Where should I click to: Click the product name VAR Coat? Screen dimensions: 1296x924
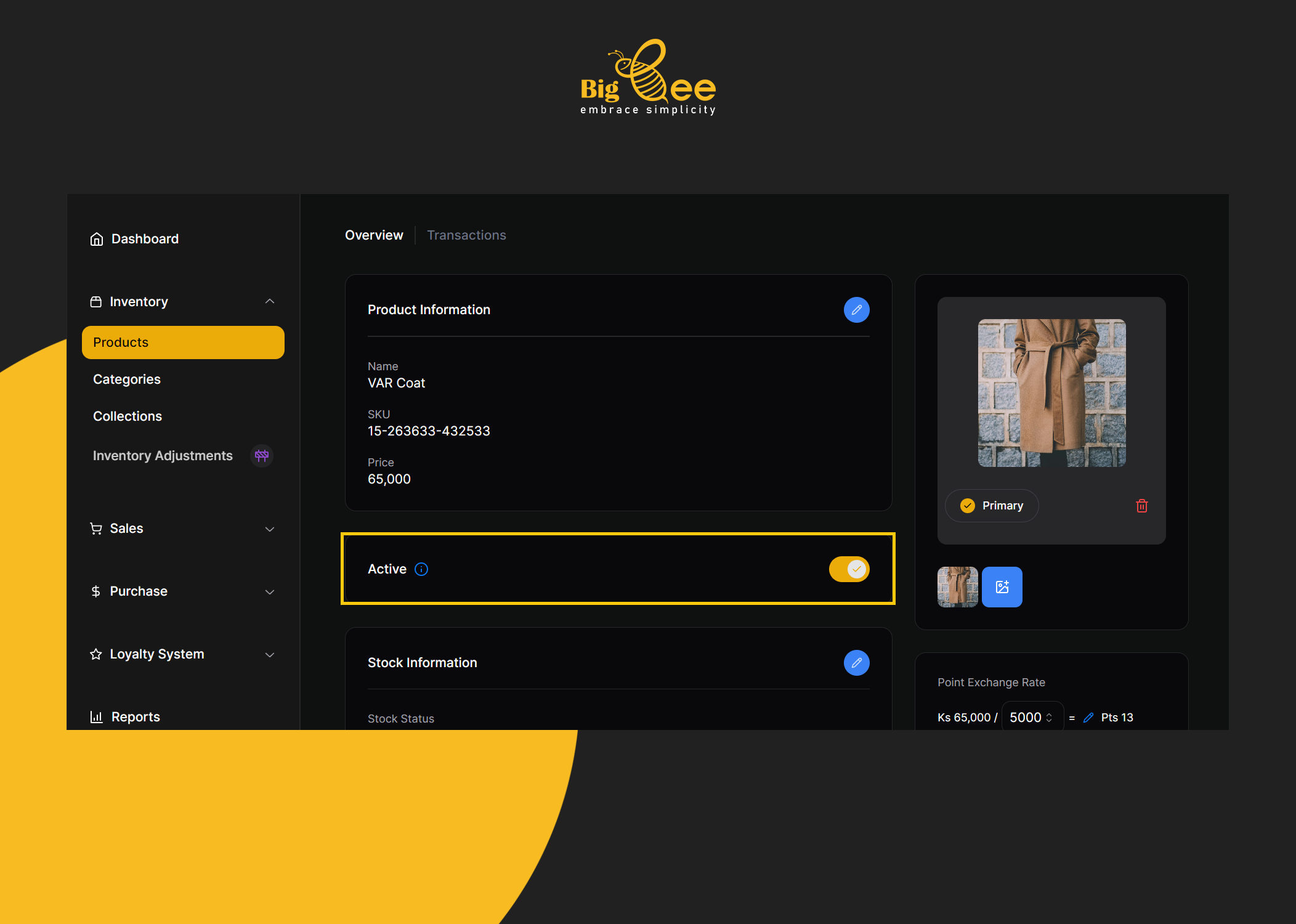coord(396,383)
